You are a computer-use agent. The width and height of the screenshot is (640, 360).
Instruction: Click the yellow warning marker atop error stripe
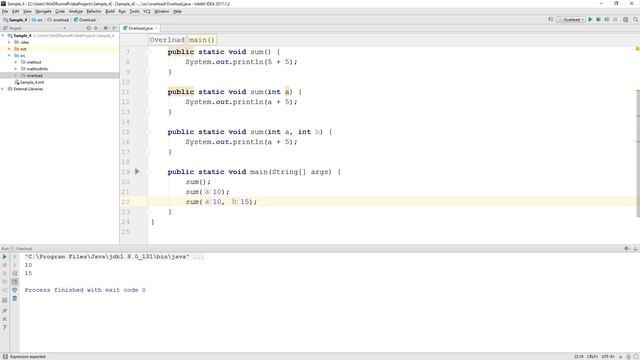(638, 49)
